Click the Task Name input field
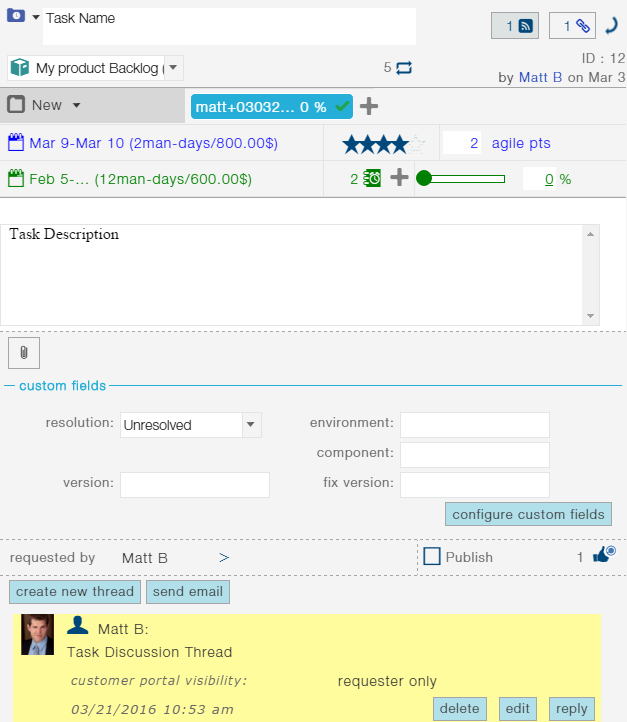Viewport: 627px width, 722px height. [229, 26]
